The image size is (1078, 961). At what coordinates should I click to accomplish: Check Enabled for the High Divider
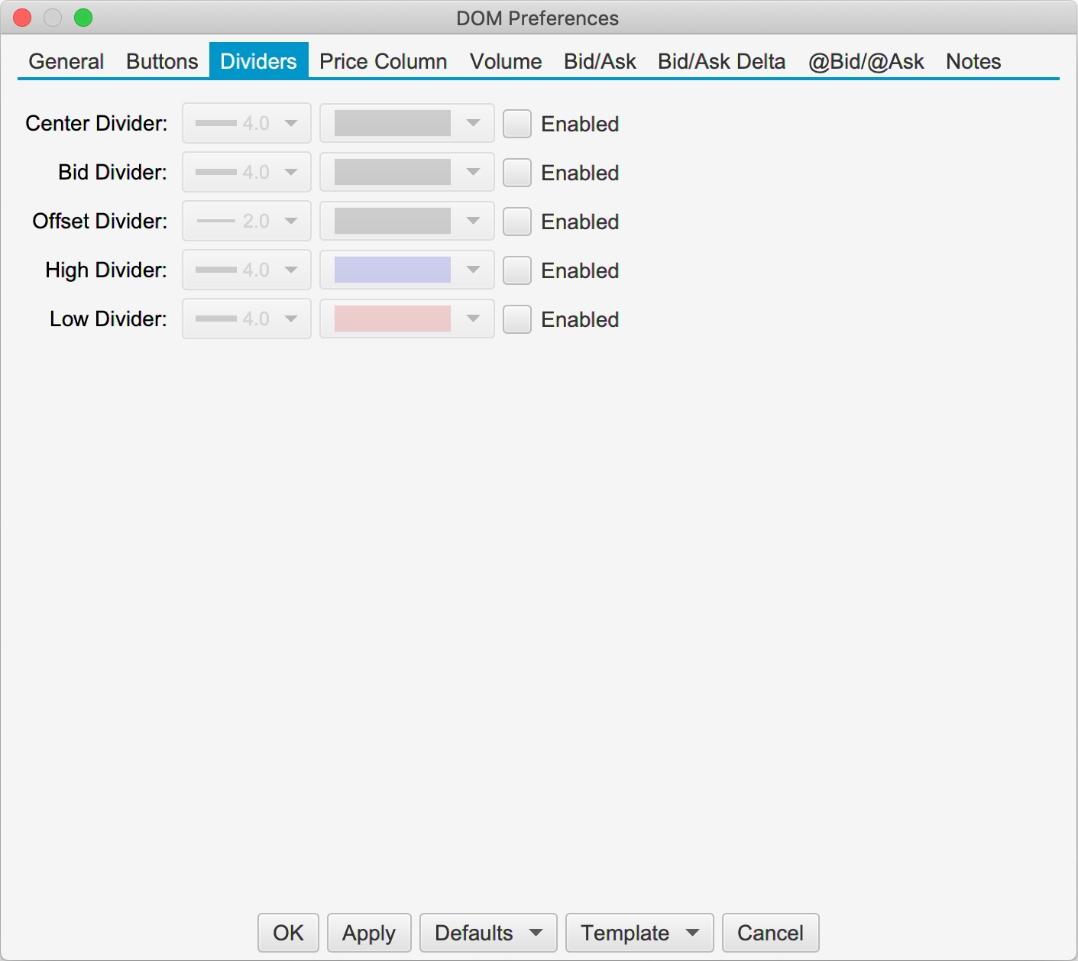click(x=517, y=270)
